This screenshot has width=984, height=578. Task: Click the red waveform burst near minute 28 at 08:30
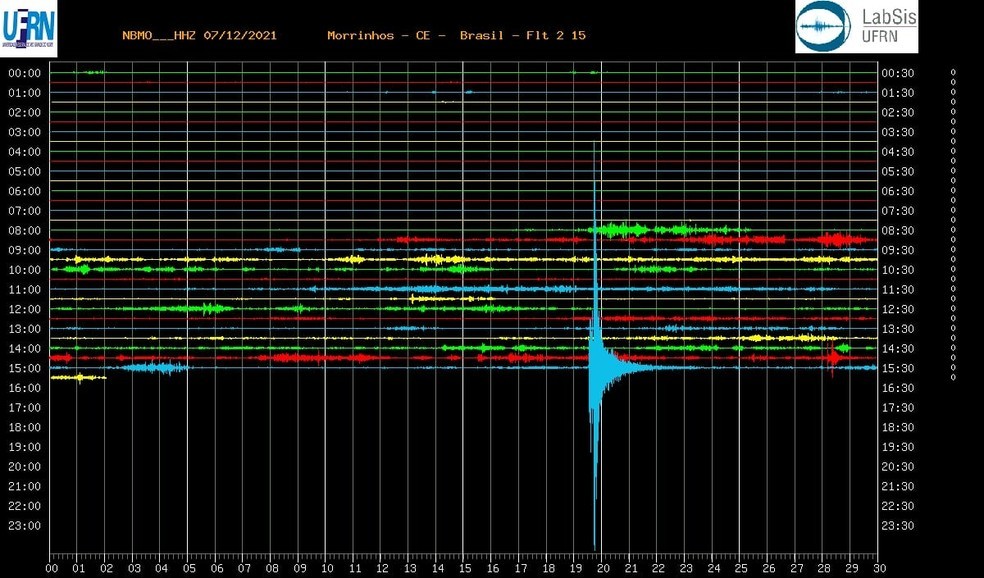coord(838,239)
